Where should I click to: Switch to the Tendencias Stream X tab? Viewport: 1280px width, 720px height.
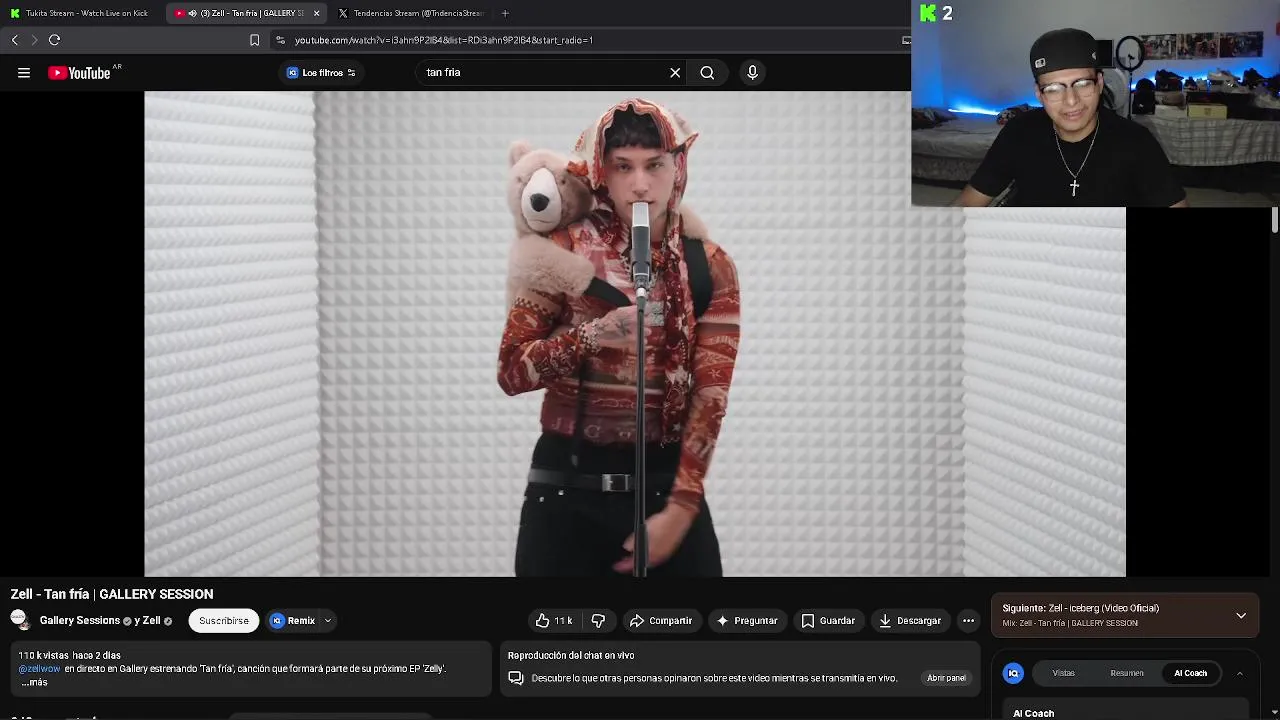pos(410,13)
